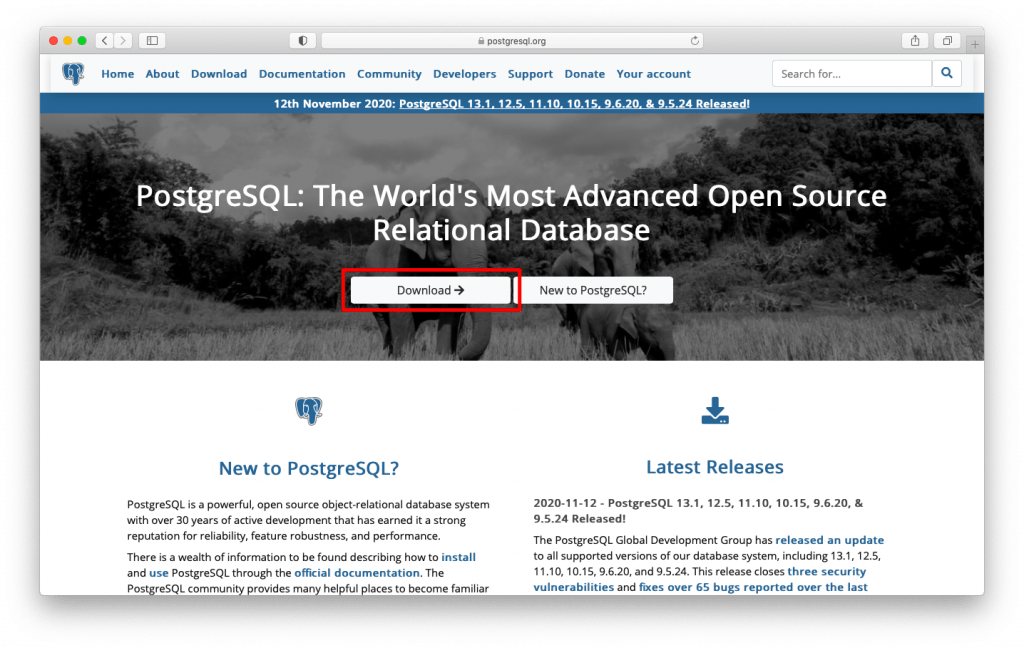Maximize window with green traffic light
The height and width of the screenshot is (648, 1024).
point(82,40)
